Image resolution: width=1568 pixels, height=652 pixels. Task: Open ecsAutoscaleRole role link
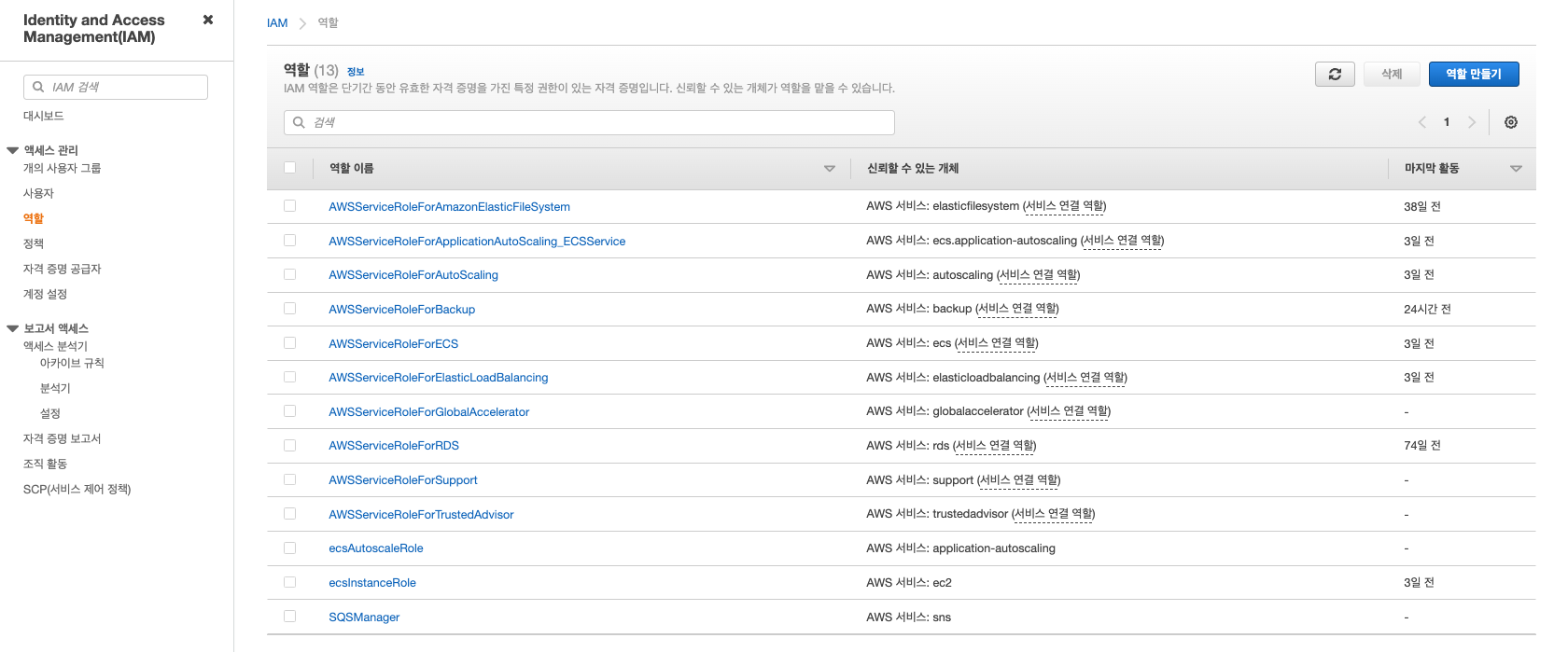376,548
